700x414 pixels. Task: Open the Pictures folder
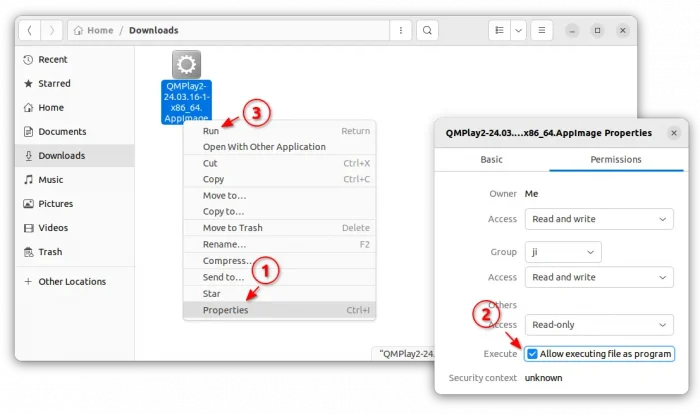click(x=55, y=204)
